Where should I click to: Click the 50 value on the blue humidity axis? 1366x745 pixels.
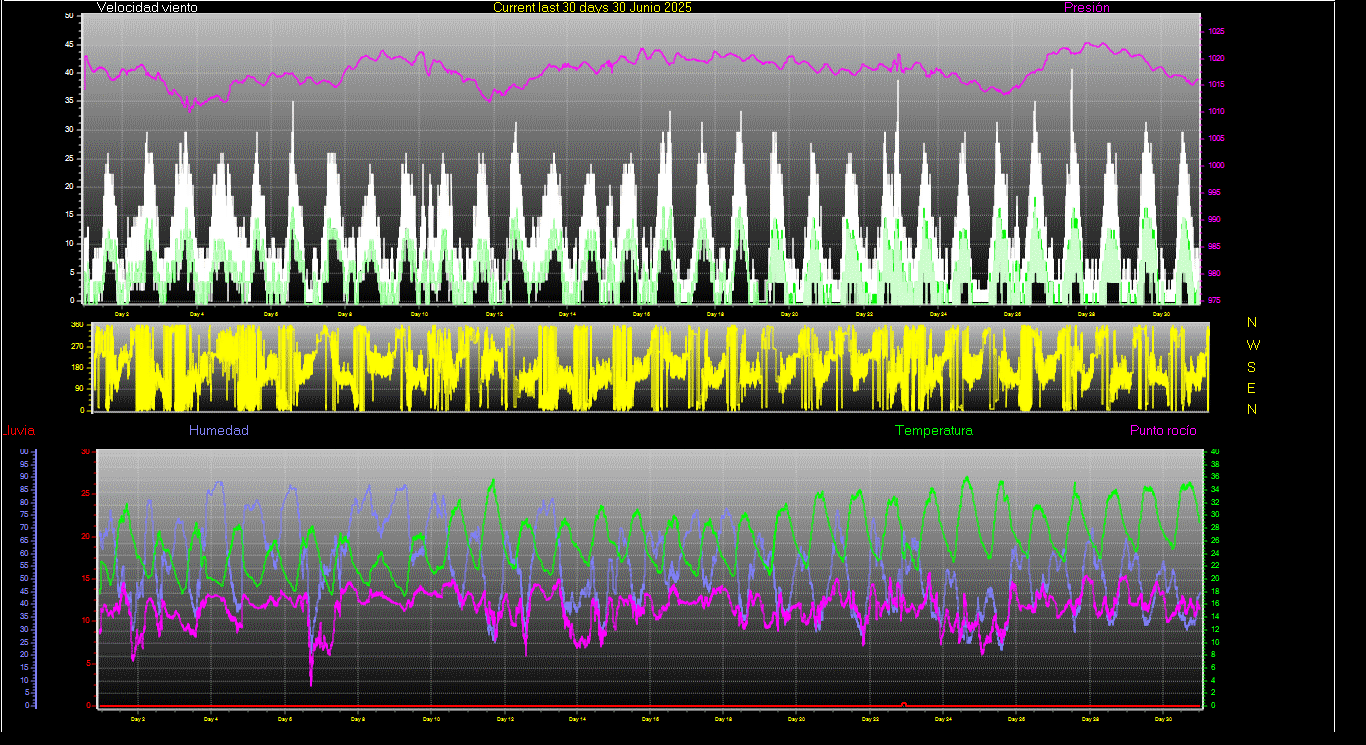23,578
